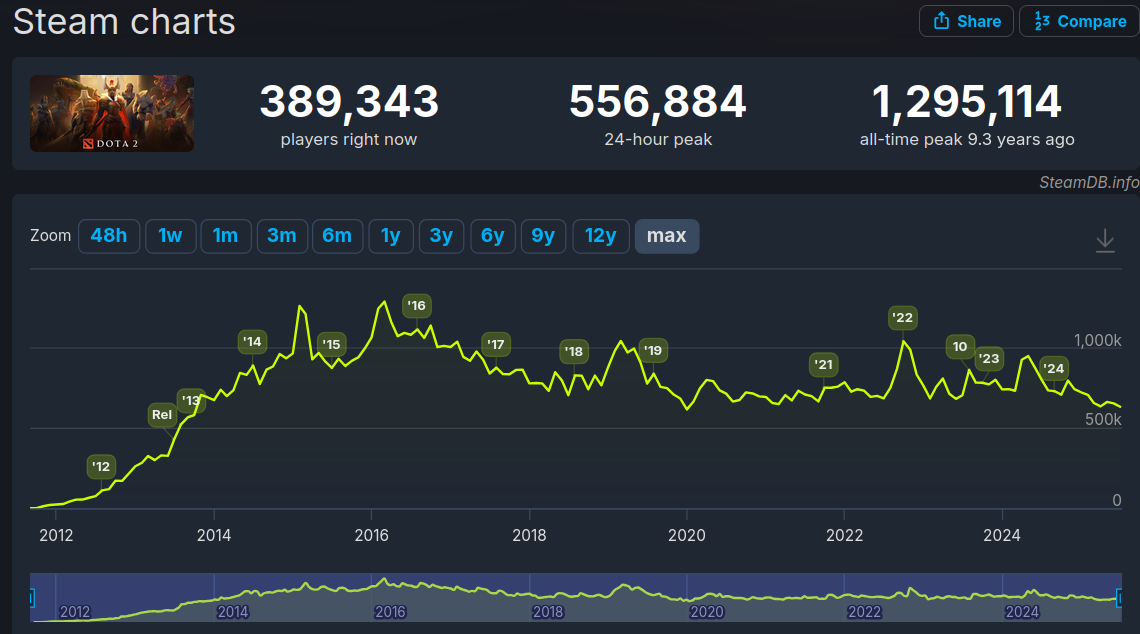Click the 10 event flag

pyautogui.click(x=960, y=347)
